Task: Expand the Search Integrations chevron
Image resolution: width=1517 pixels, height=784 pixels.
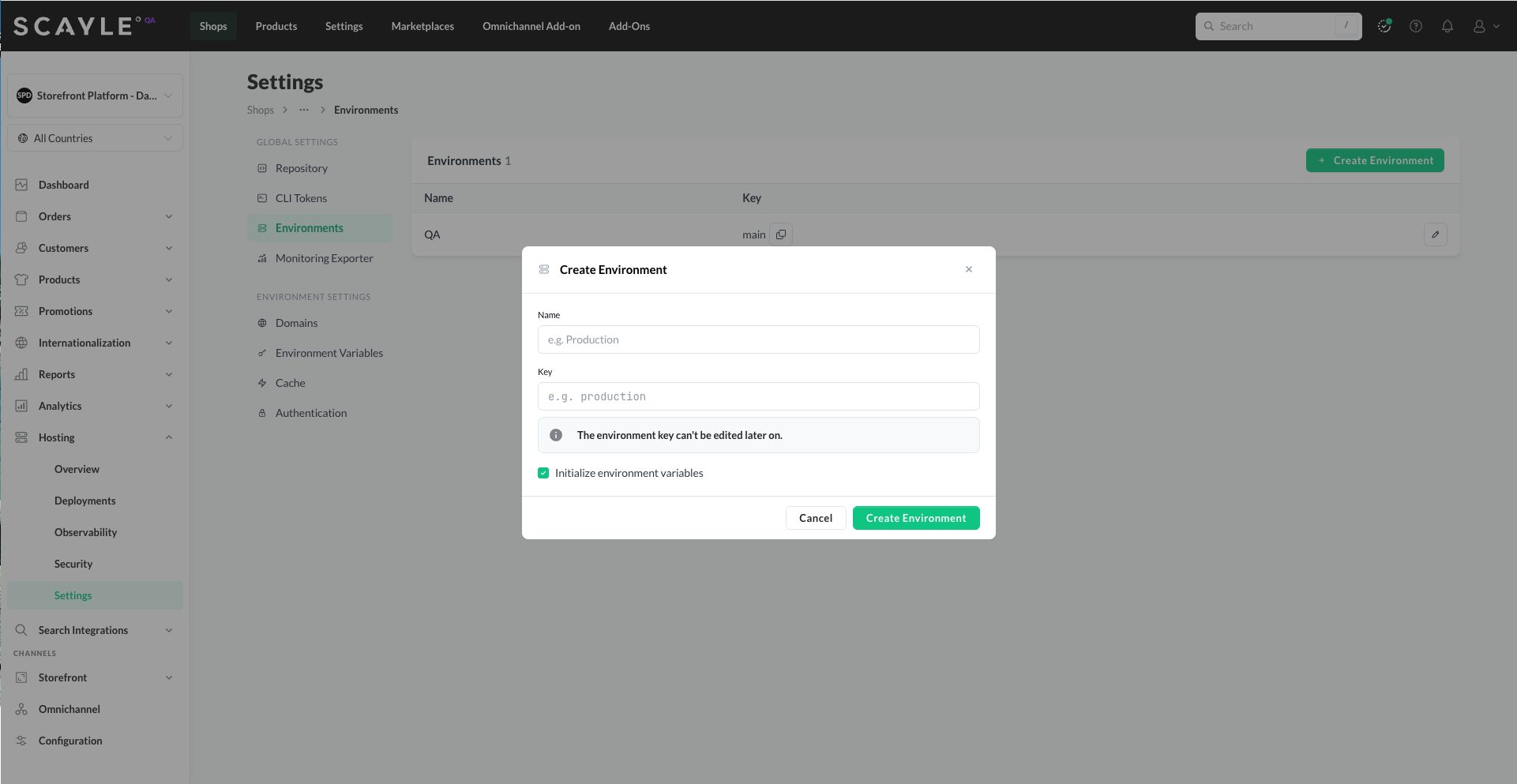Action: [x=169, y=630]
